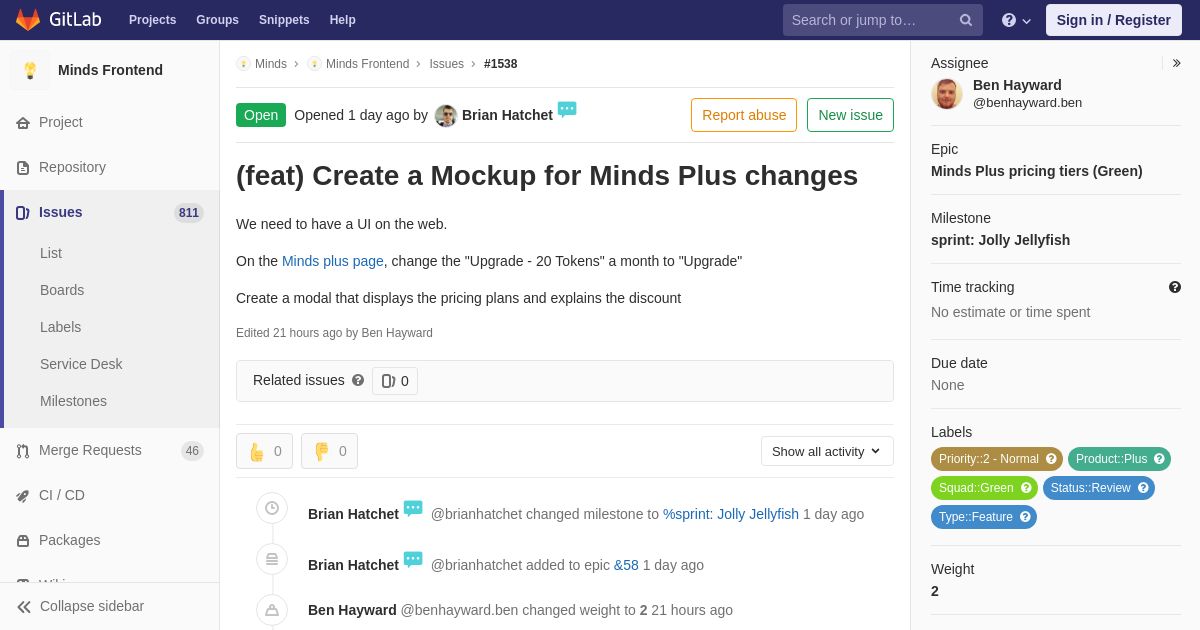Click the epic icon beside added to epic activity
Viewport: 1200px width, 630px height.
[272, 559]
